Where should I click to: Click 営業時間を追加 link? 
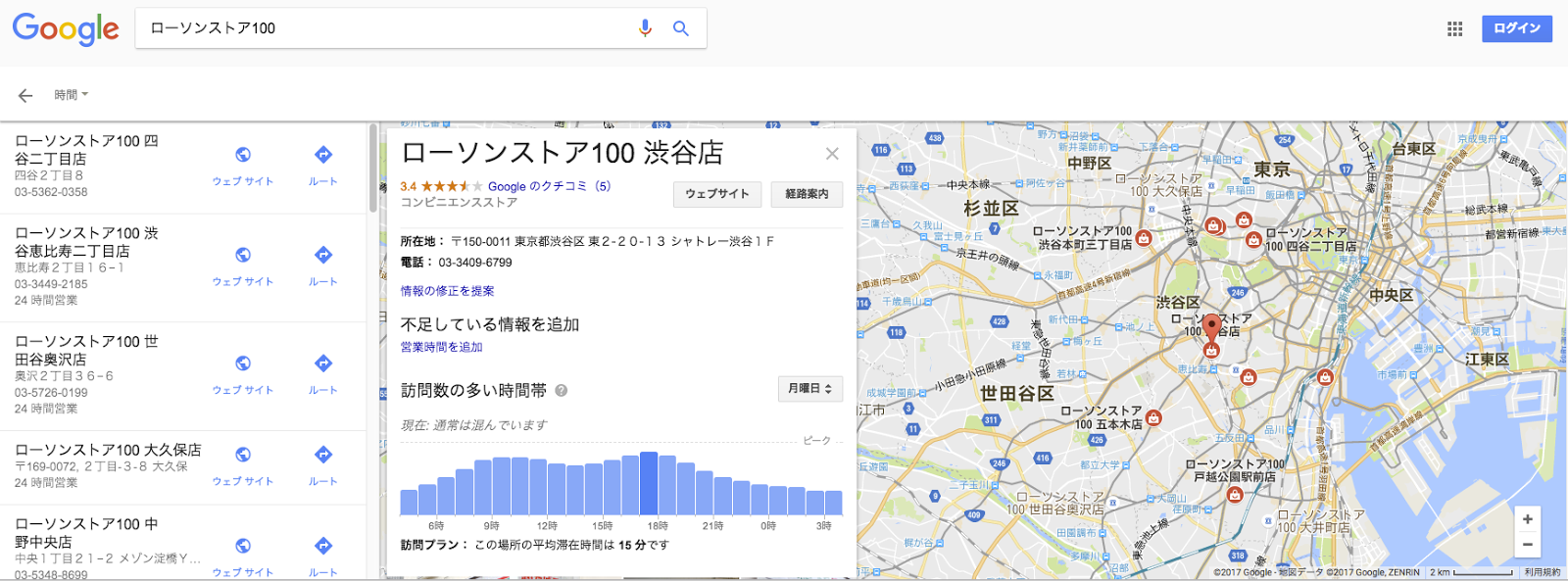pyautogui.click(x=441, y=347)
